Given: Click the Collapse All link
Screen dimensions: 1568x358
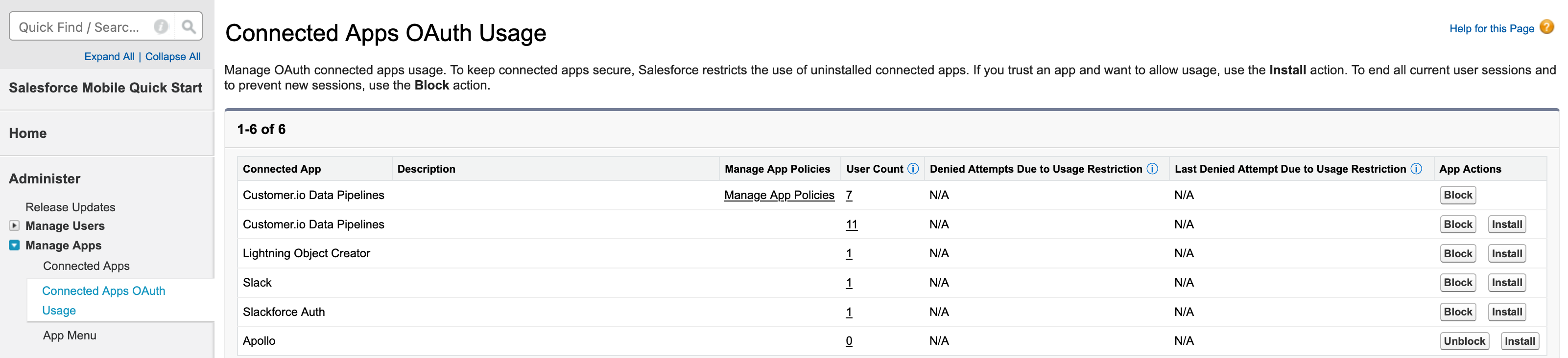Looking at the screenshot, I should 173,57.
